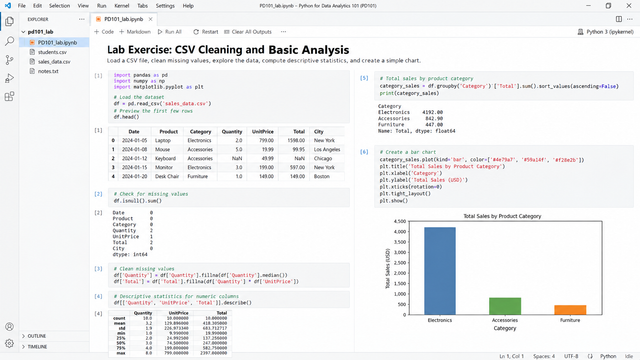The height and width of the screenshot is (360, 640).
Task: Collapse the pd101_lab folder
Action: [37, 32]
